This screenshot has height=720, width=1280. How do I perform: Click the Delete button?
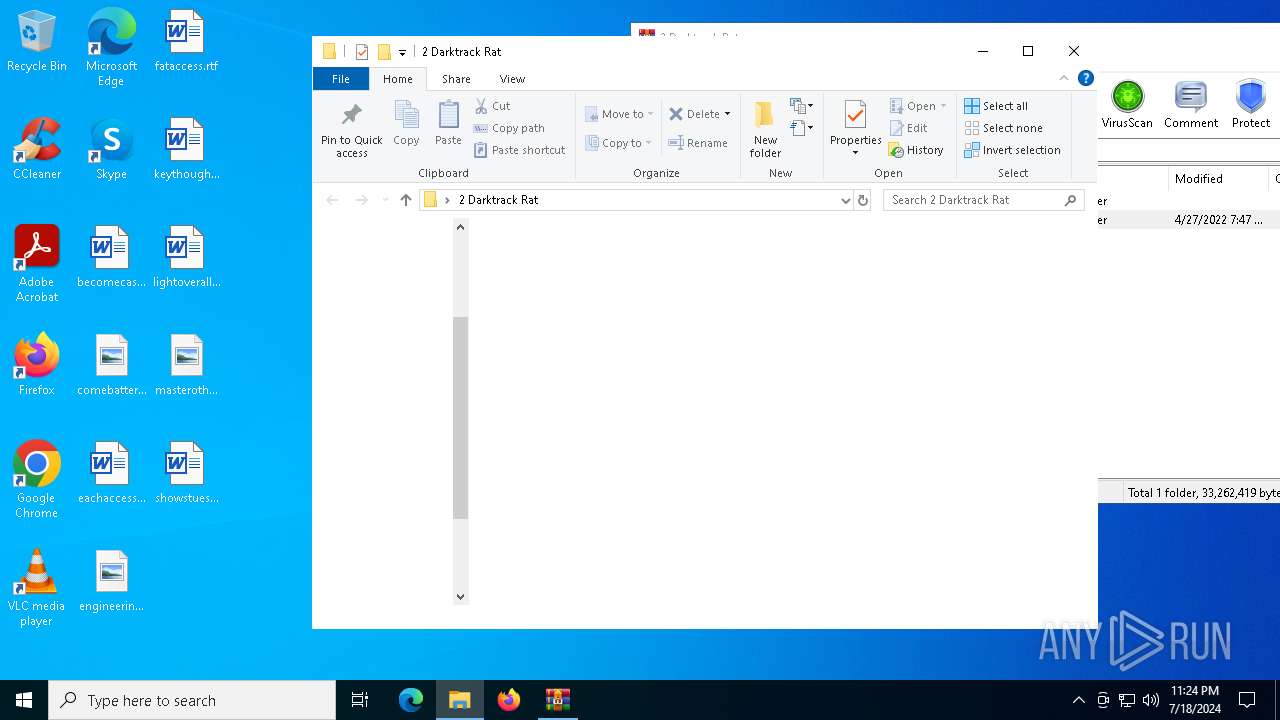coord(693,114)
